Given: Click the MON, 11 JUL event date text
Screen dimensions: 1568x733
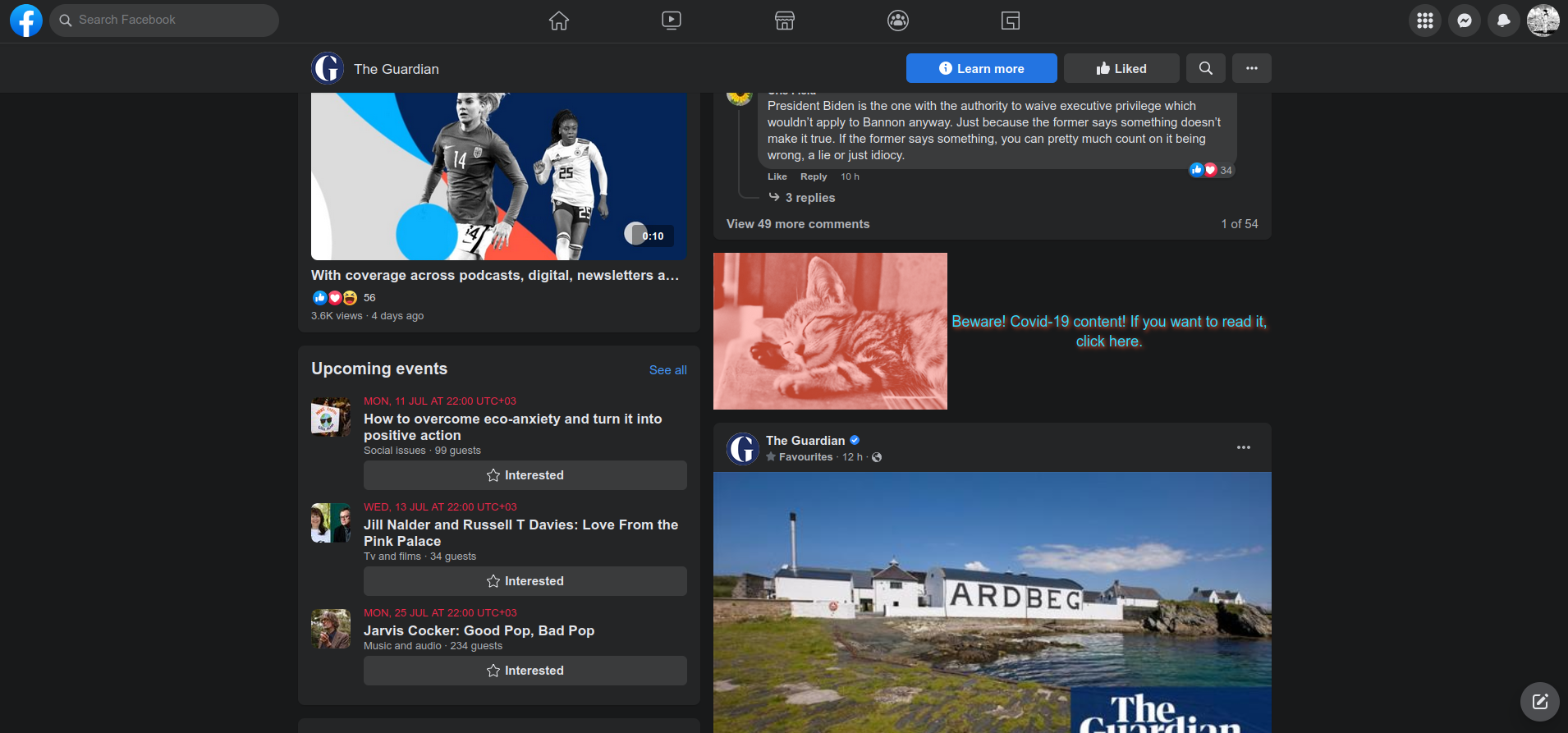Looking at the screenshot, I should [440, 401].
